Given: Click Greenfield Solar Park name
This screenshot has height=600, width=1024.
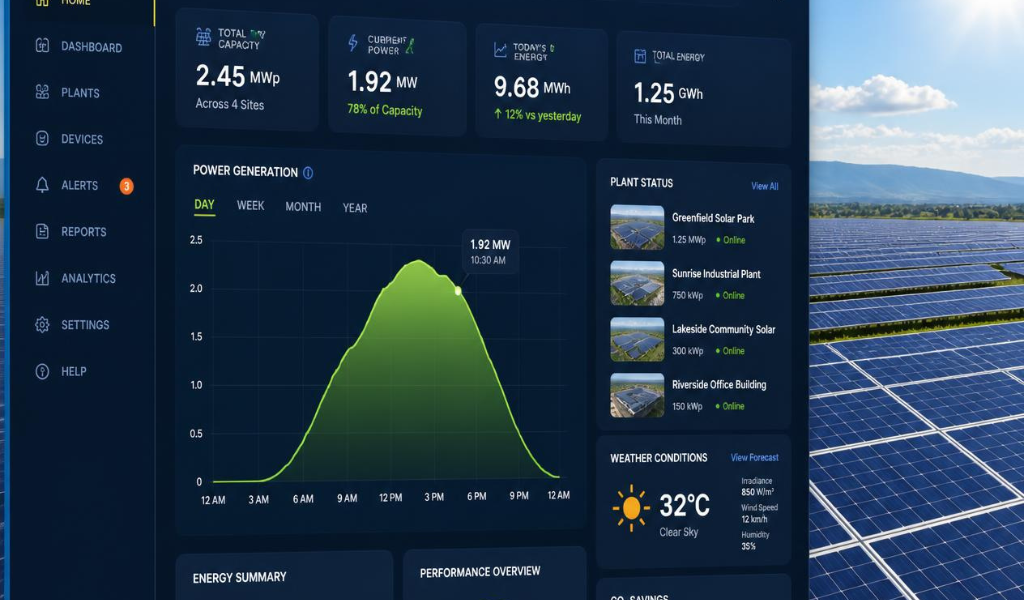Looking at the screenshot, I should pyautogui.click(x=713, y=218).
